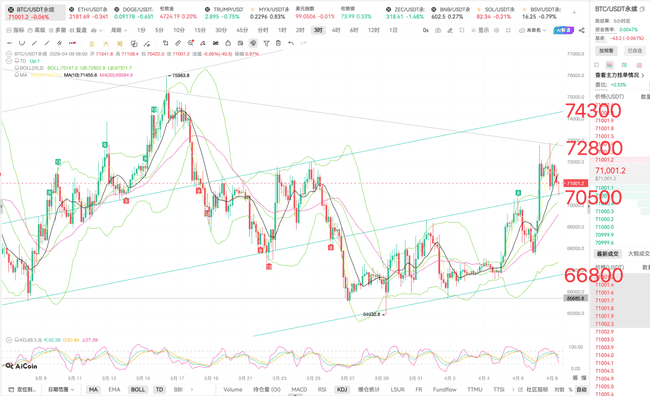Click the 65685.8 price label on axis
The image size is (650, 396).
coord(575,299)
